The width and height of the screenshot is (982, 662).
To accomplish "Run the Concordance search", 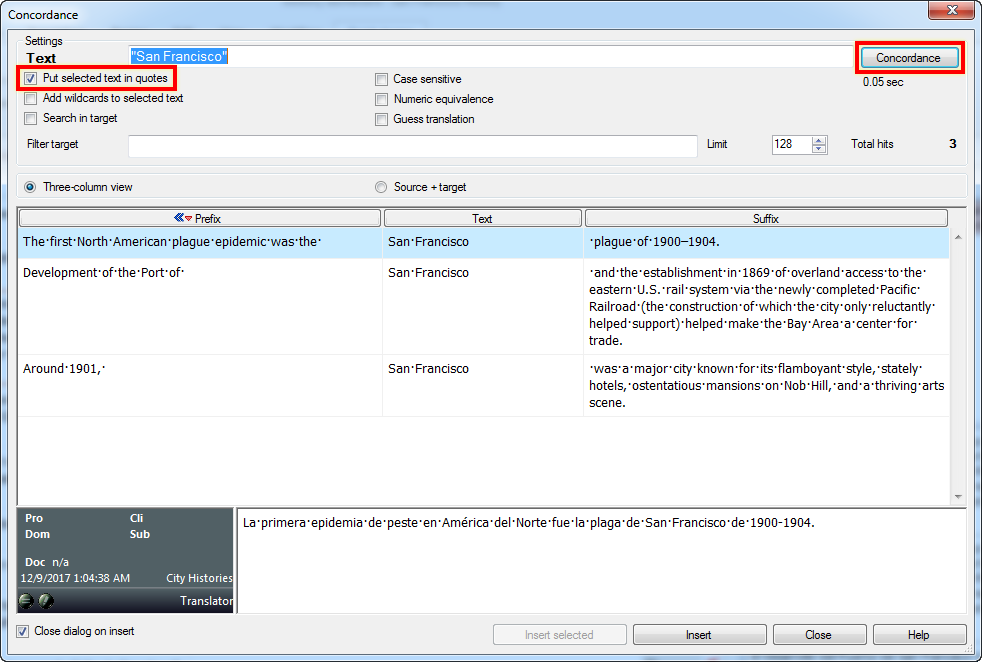I will tap(908, 57).
